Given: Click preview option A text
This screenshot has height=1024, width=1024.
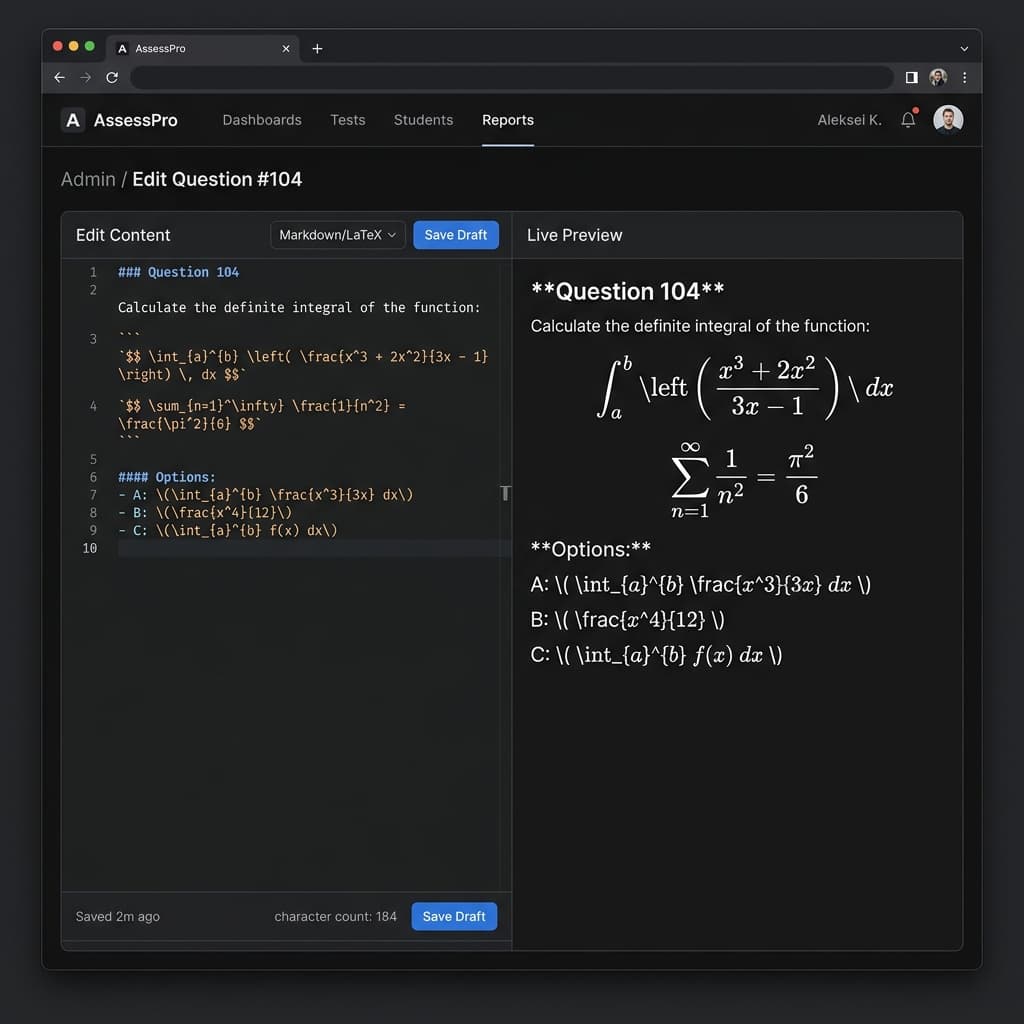Looking at the screenshot, I should tap(701, 584).
